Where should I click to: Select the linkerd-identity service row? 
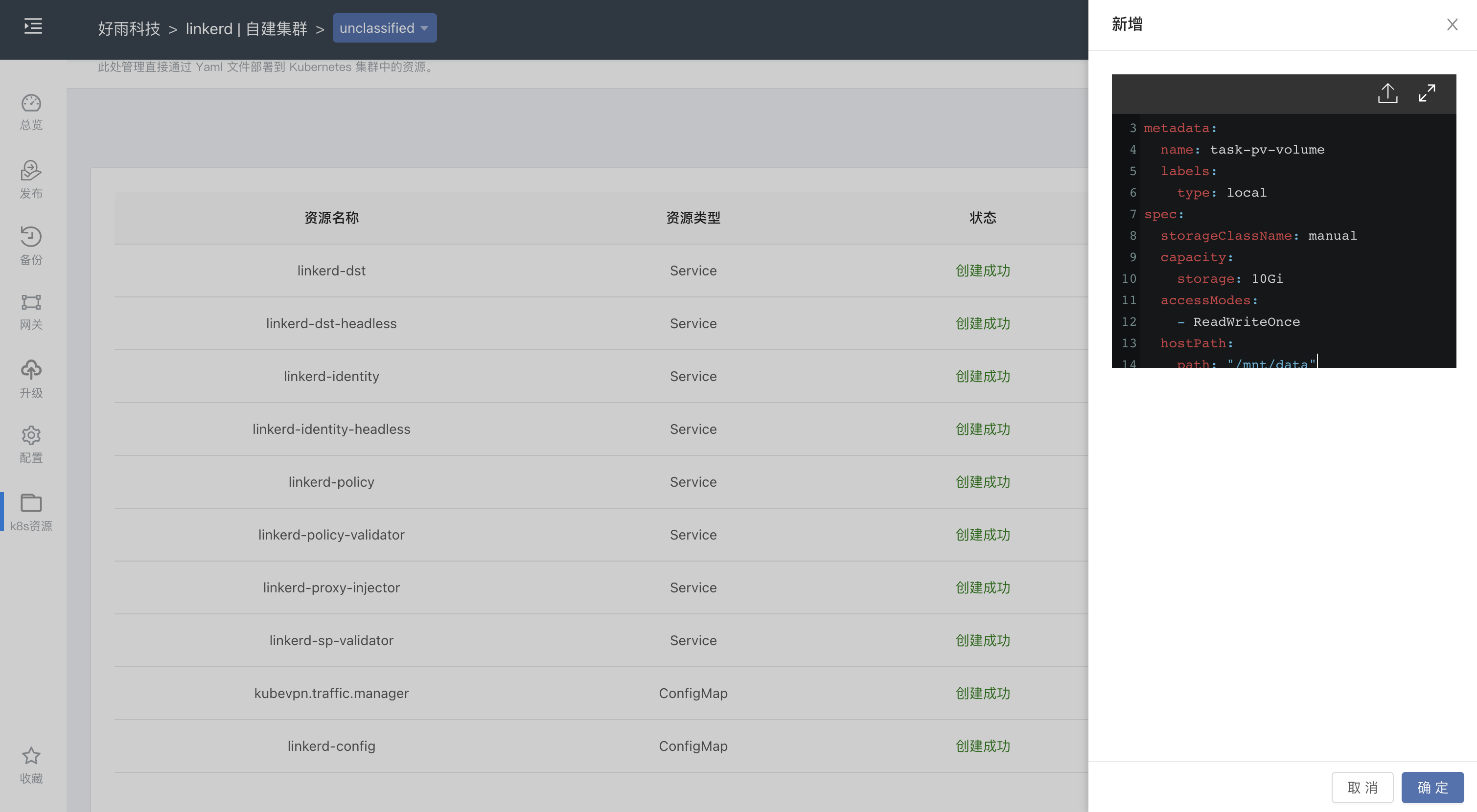(331, 377)
